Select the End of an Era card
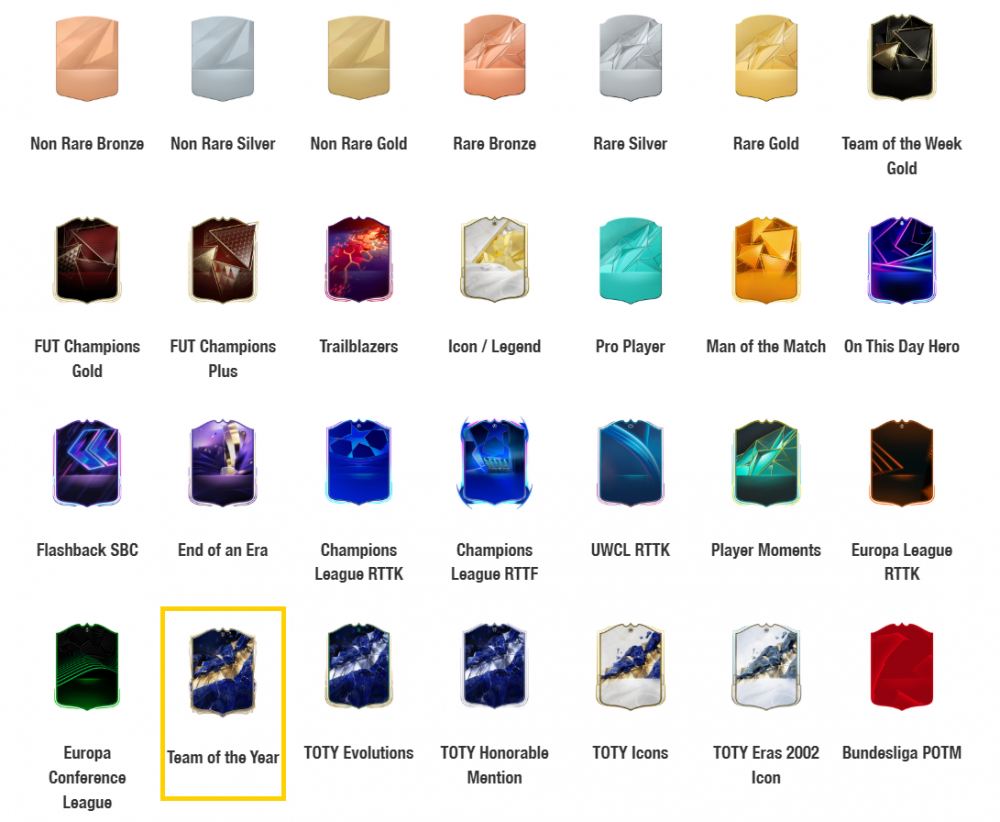Image resolution: width=1000 pixels, height=822 pixels. pyautogui.click(x=223, y=463)
